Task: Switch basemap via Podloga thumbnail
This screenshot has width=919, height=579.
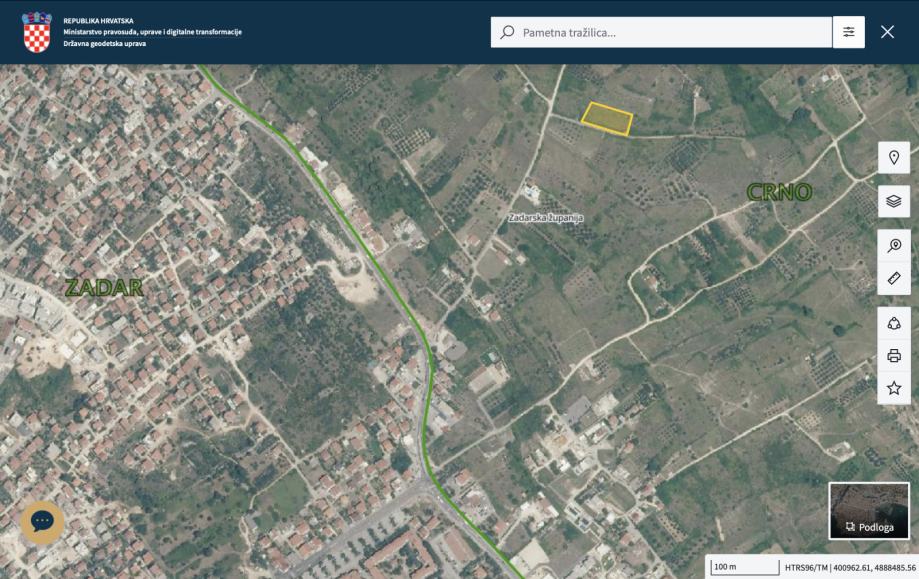Action: (868, 510)
